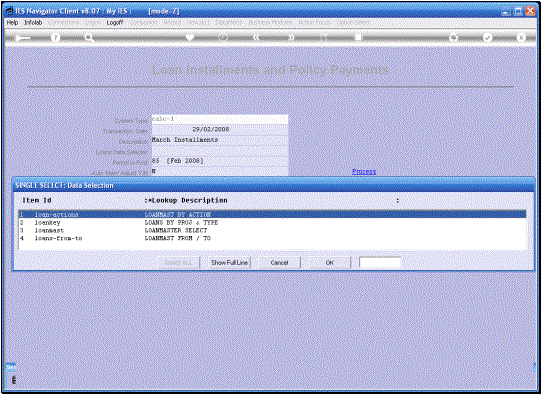Screen dimensions: 541x394
Task: Select the loanmast row
Action: tap(272, 230)
